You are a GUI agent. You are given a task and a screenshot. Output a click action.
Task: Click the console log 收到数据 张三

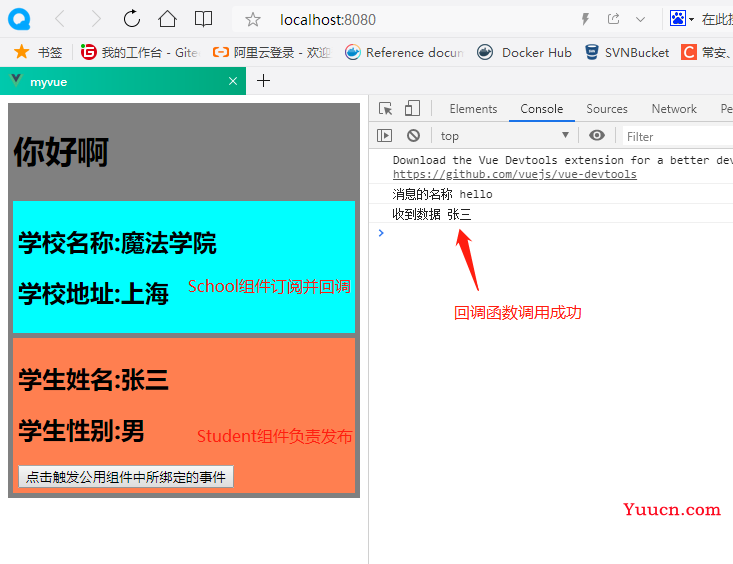point(431,214)
